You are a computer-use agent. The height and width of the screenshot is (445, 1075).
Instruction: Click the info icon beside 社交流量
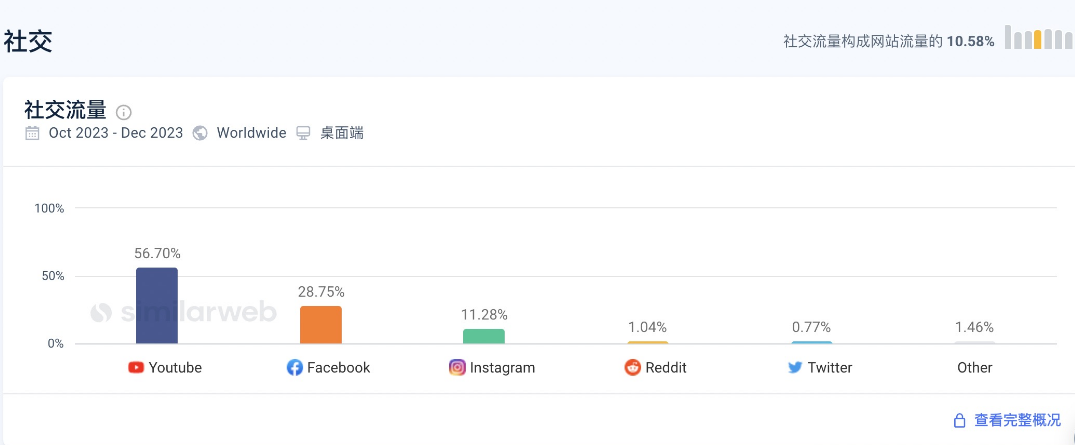pyautogui.click(x=124, y=112)
